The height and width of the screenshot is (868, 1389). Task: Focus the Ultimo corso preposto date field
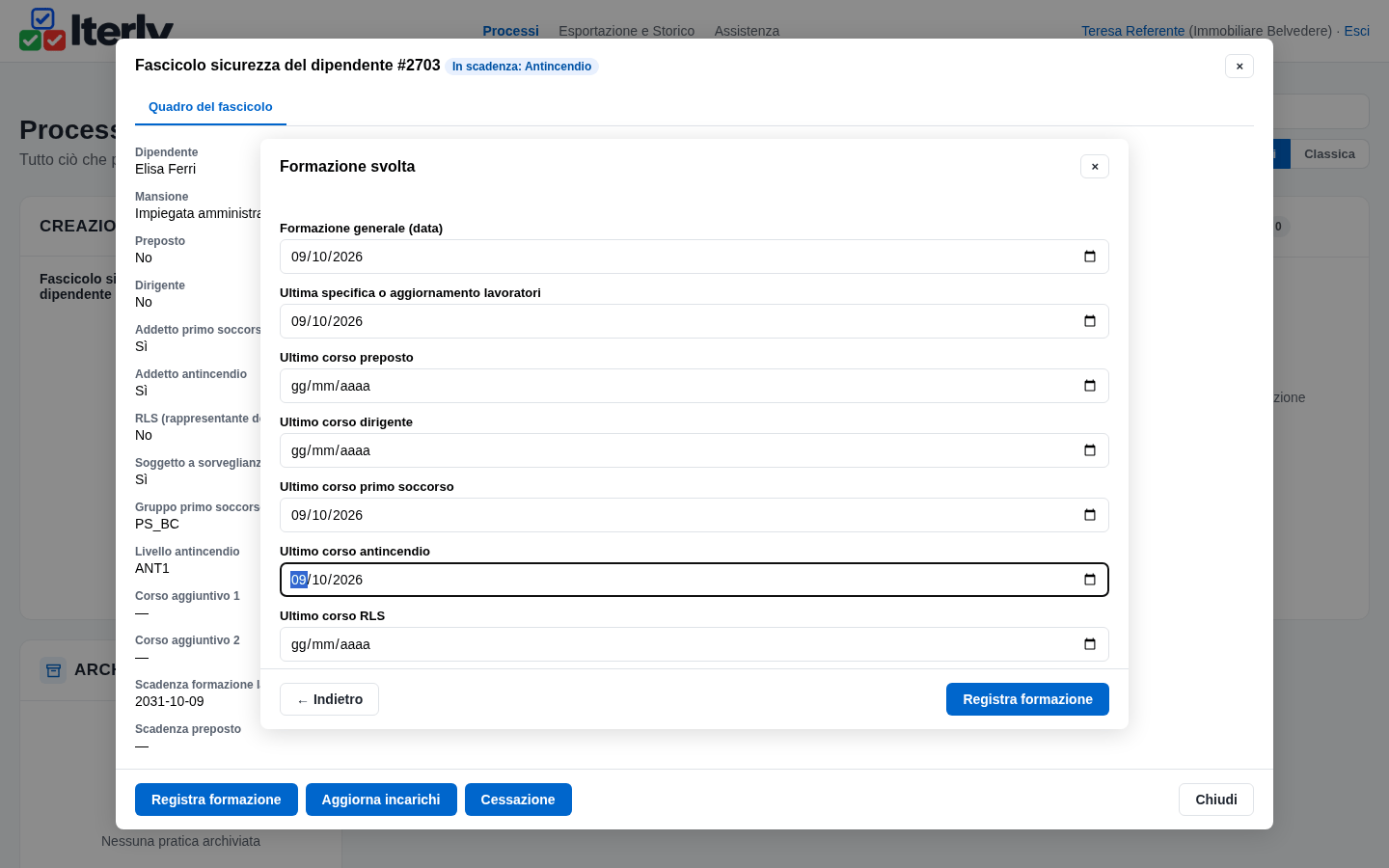pyautogui.click(x=694, y=386)
